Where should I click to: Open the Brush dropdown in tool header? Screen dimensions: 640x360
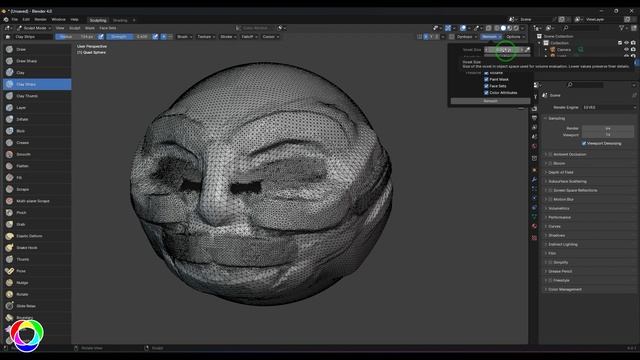[x=184, y=37]
